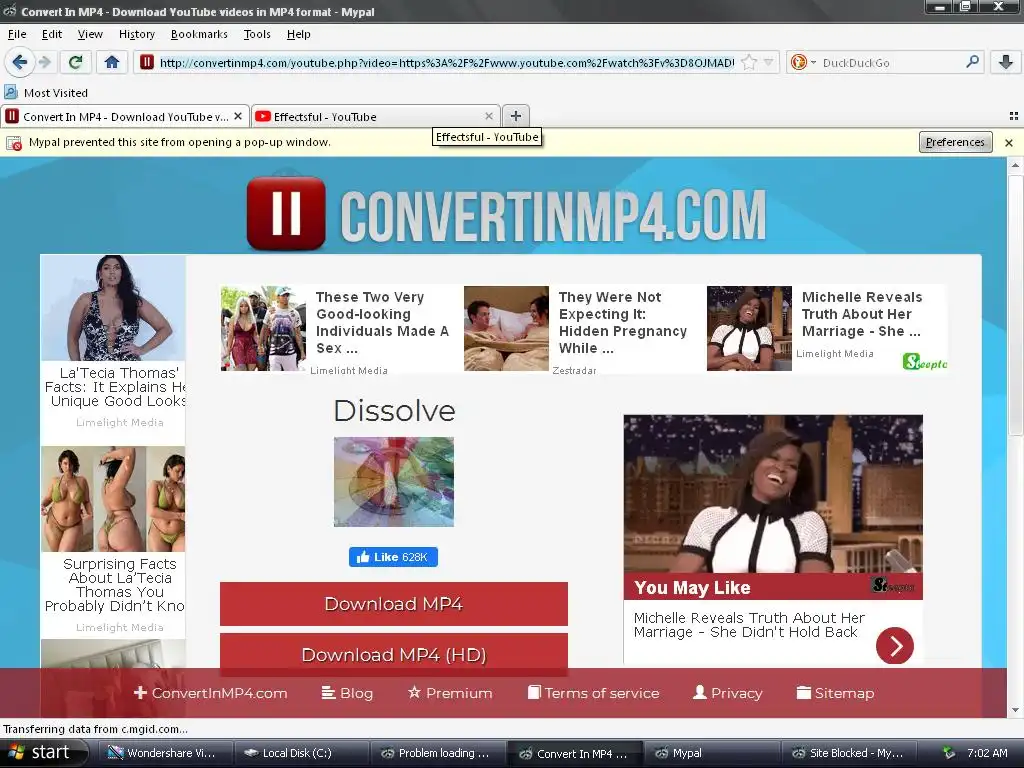Screen dimensions: 1024x768
Task: Click the site identity icon in address bar
Action: [x=147, y=62]
